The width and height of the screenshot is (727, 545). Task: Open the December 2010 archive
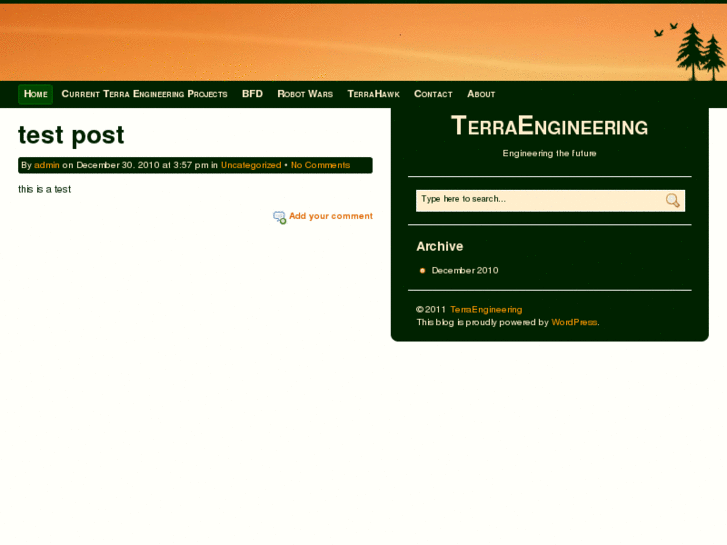pos(465,270)
